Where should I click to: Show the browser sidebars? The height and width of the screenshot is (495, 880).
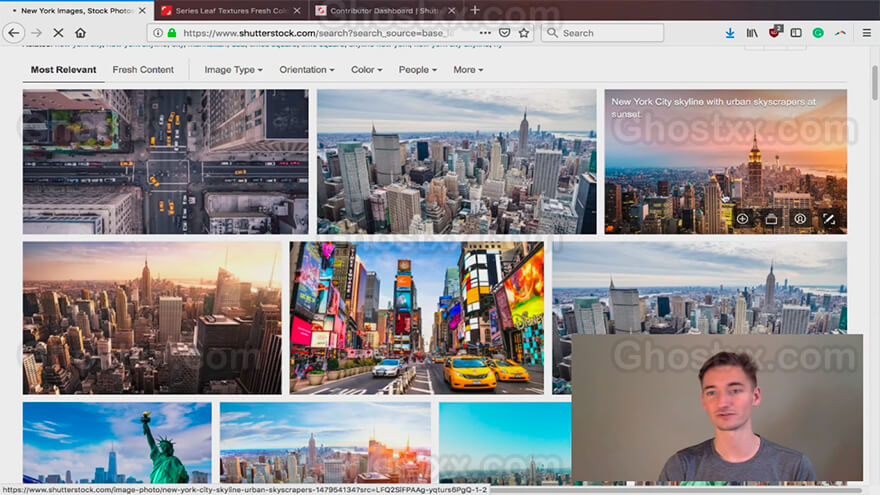(796, 33)
